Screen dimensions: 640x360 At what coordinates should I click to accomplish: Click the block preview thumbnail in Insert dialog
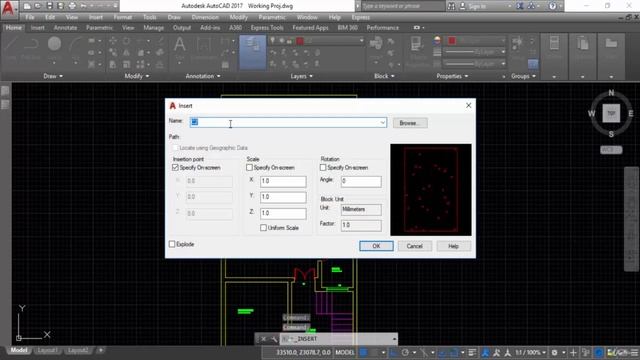pyautogui.click(x=431, y=190)
